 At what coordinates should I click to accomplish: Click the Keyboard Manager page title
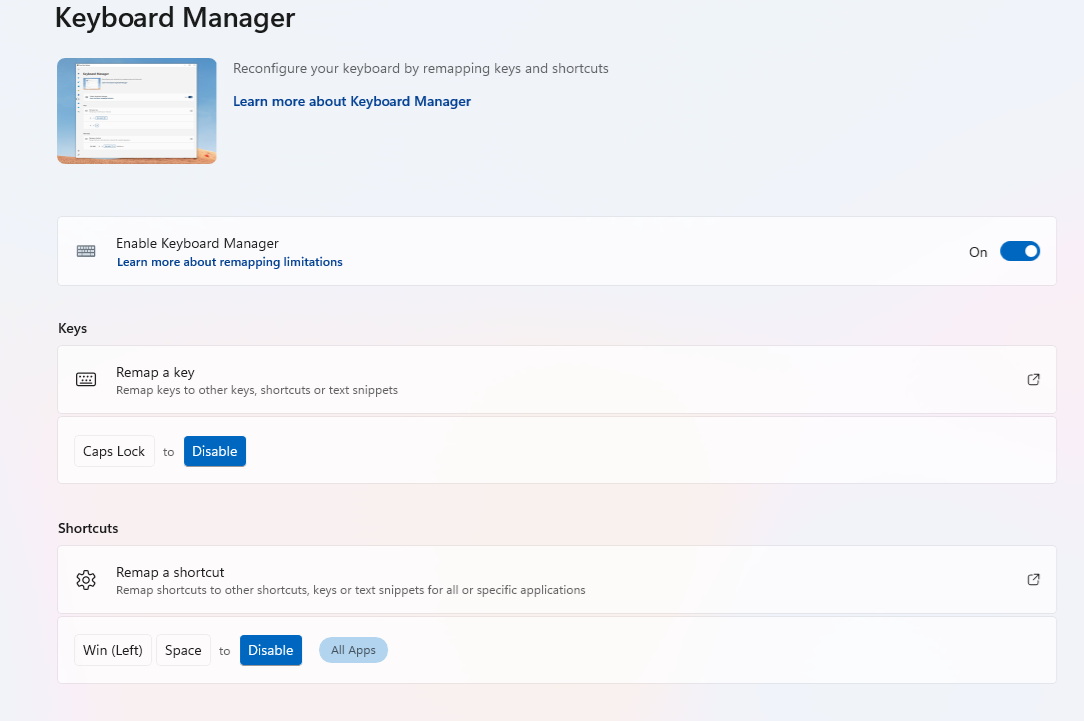tap(175, 17)
